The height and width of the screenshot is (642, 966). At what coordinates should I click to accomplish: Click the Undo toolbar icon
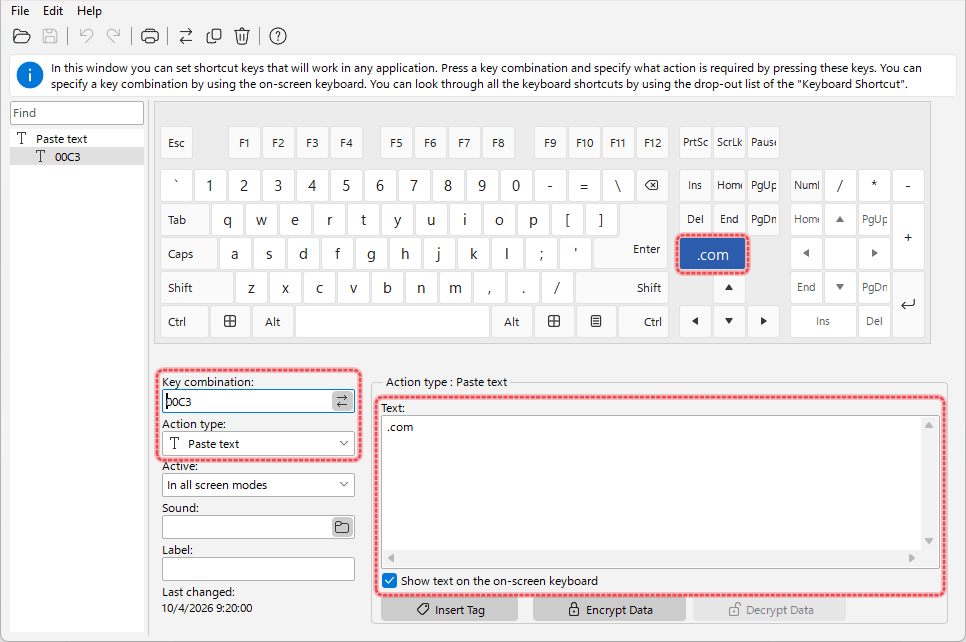[86, 36]
